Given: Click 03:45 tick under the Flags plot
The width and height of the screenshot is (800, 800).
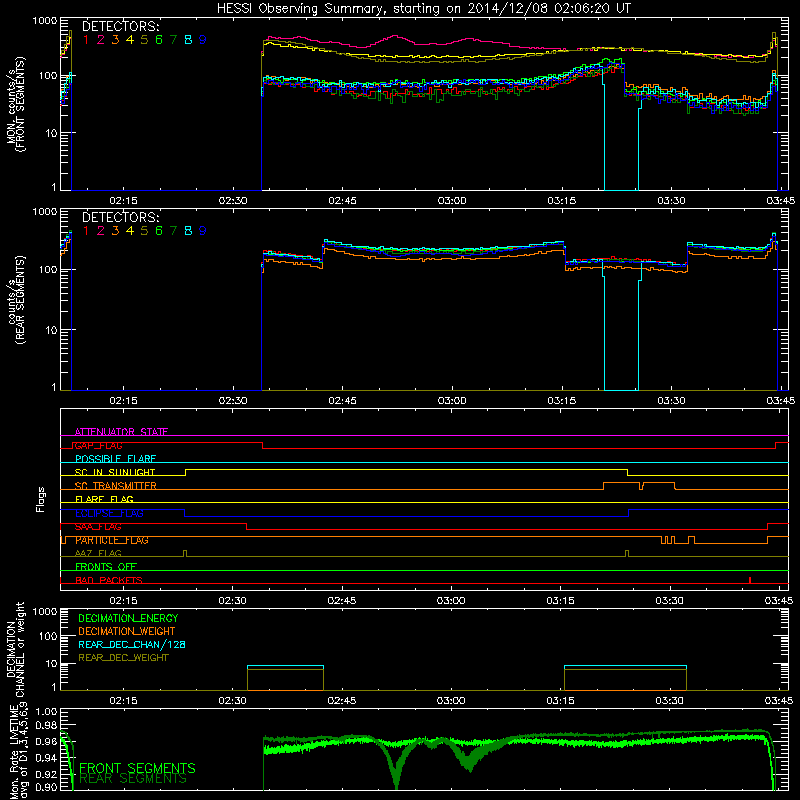Looking at the screenshot, I should [779, 601].
